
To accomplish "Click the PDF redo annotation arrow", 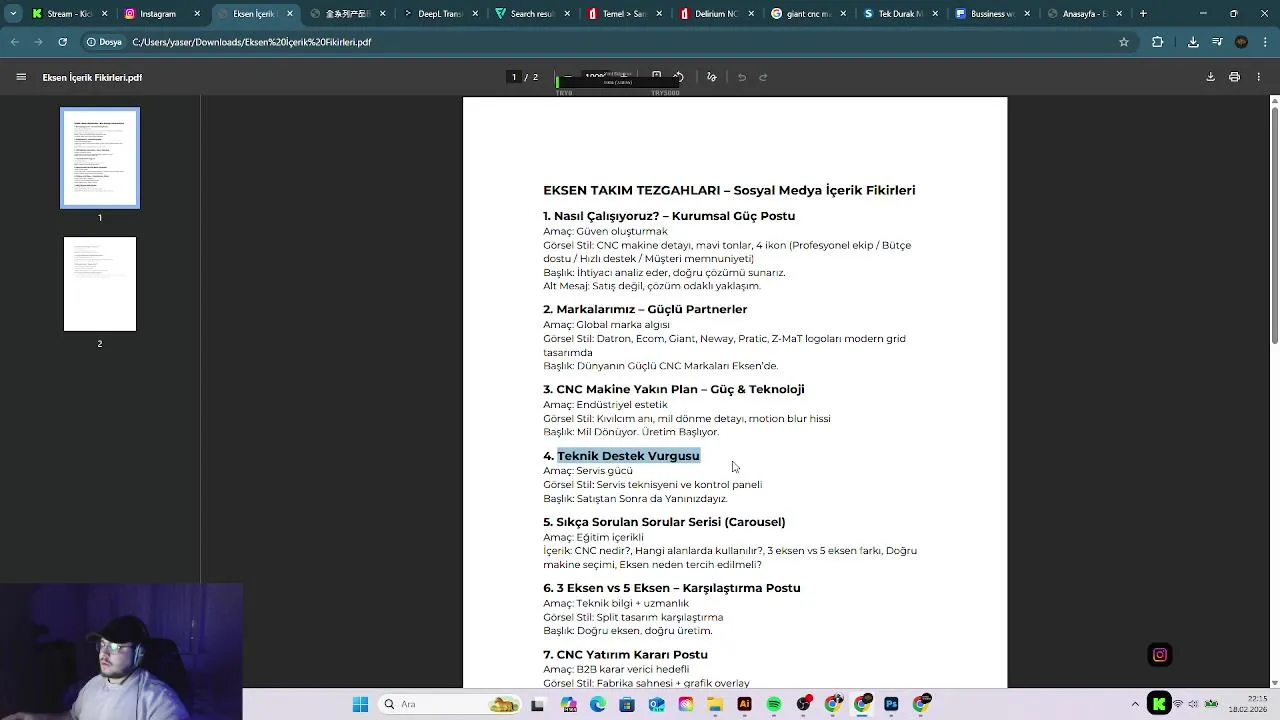I will (762, 77).
